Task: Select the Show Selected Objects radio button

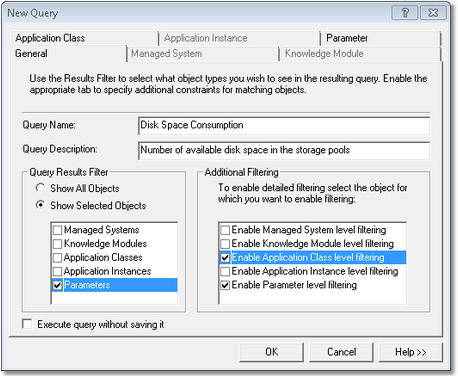Action: click(40, 205)
